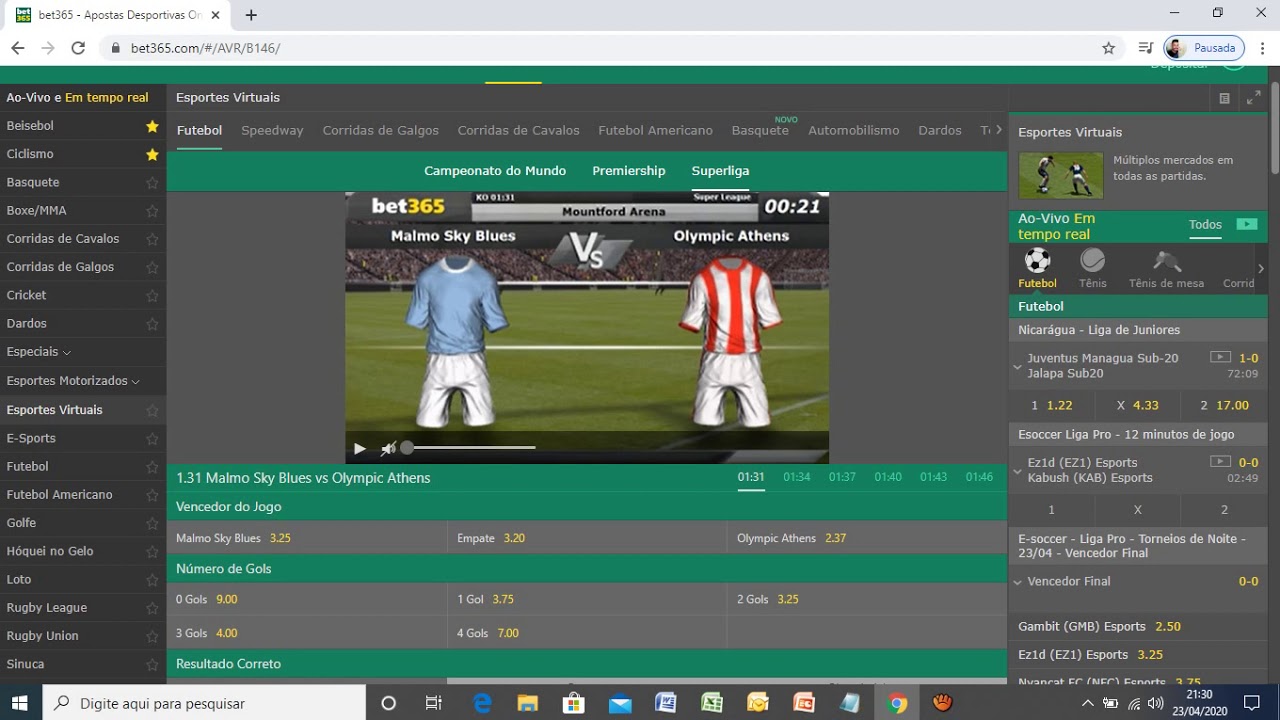Select the 01:40 kickoff time
Viewport: 1280px width, 720px height.
pos(888,477)
